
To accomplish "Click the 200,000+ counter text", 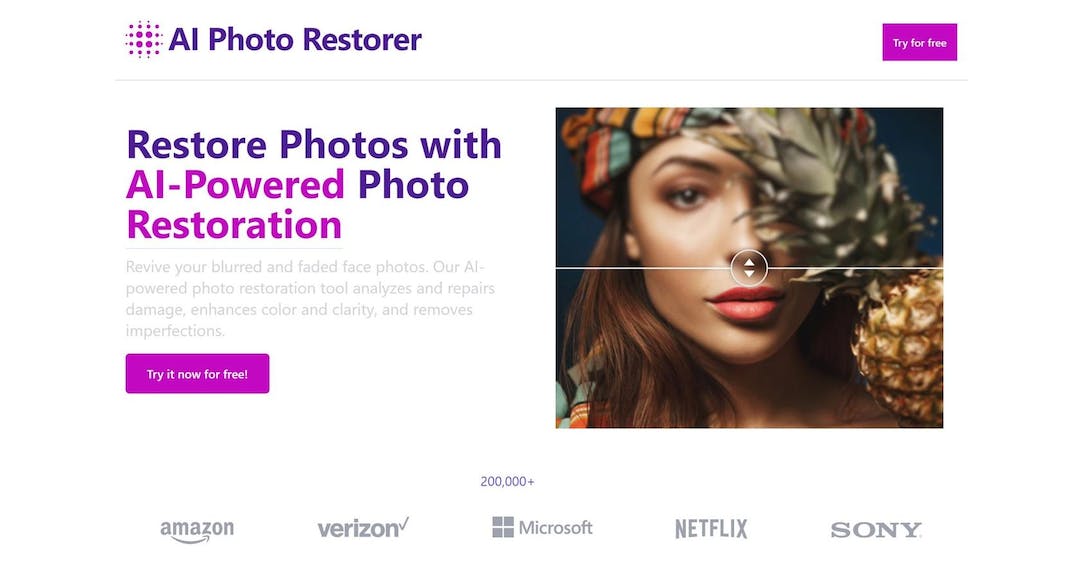I will 507,482.
